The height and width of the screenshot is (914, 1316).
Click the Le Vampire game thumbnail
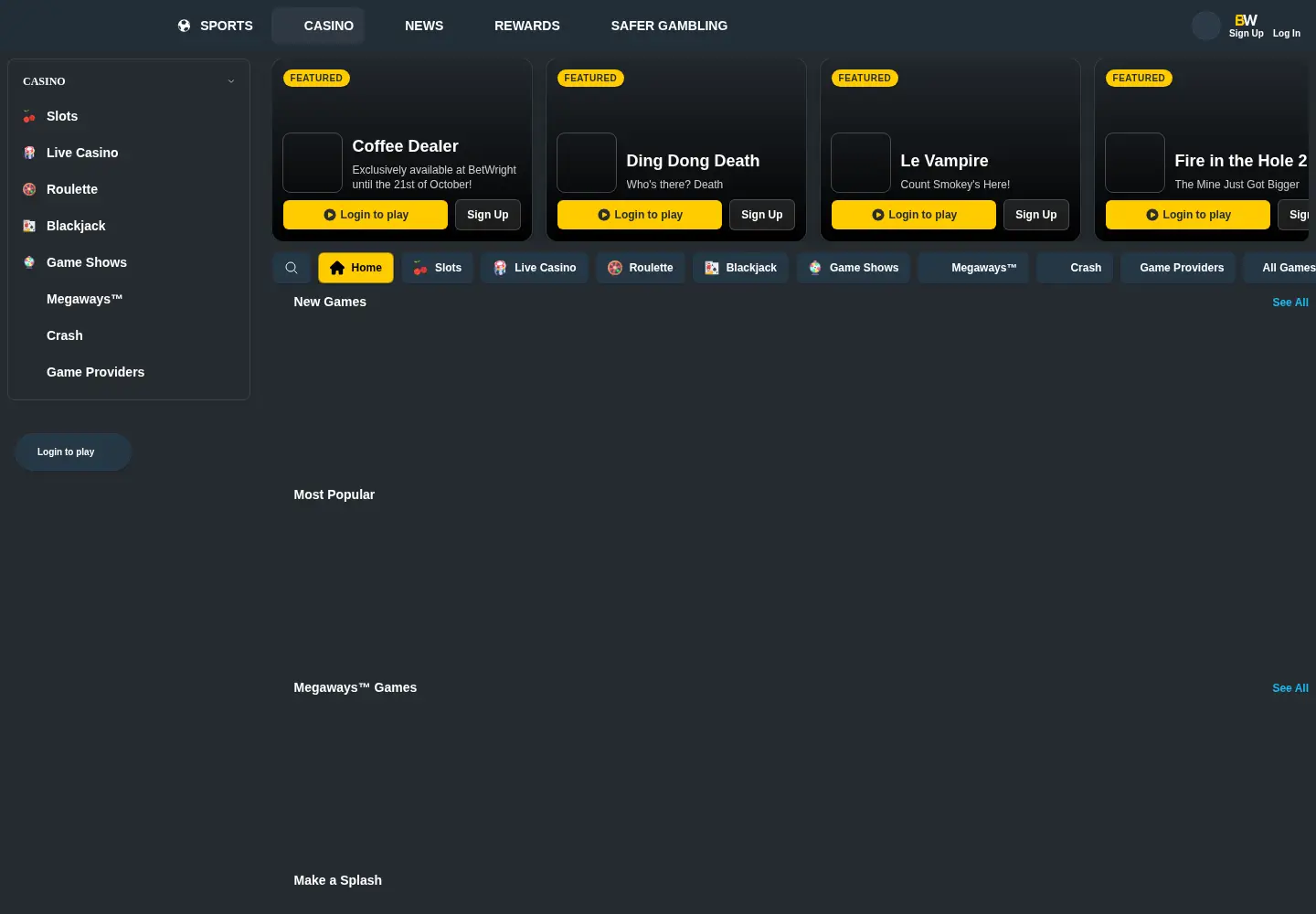click(x=861, y=163)
